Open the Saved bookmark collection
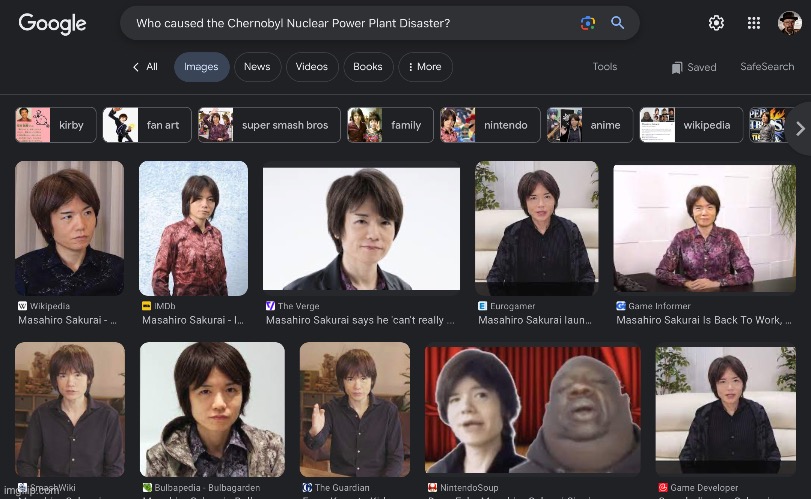This screenshot has width=811, height=499. (694, 67)
